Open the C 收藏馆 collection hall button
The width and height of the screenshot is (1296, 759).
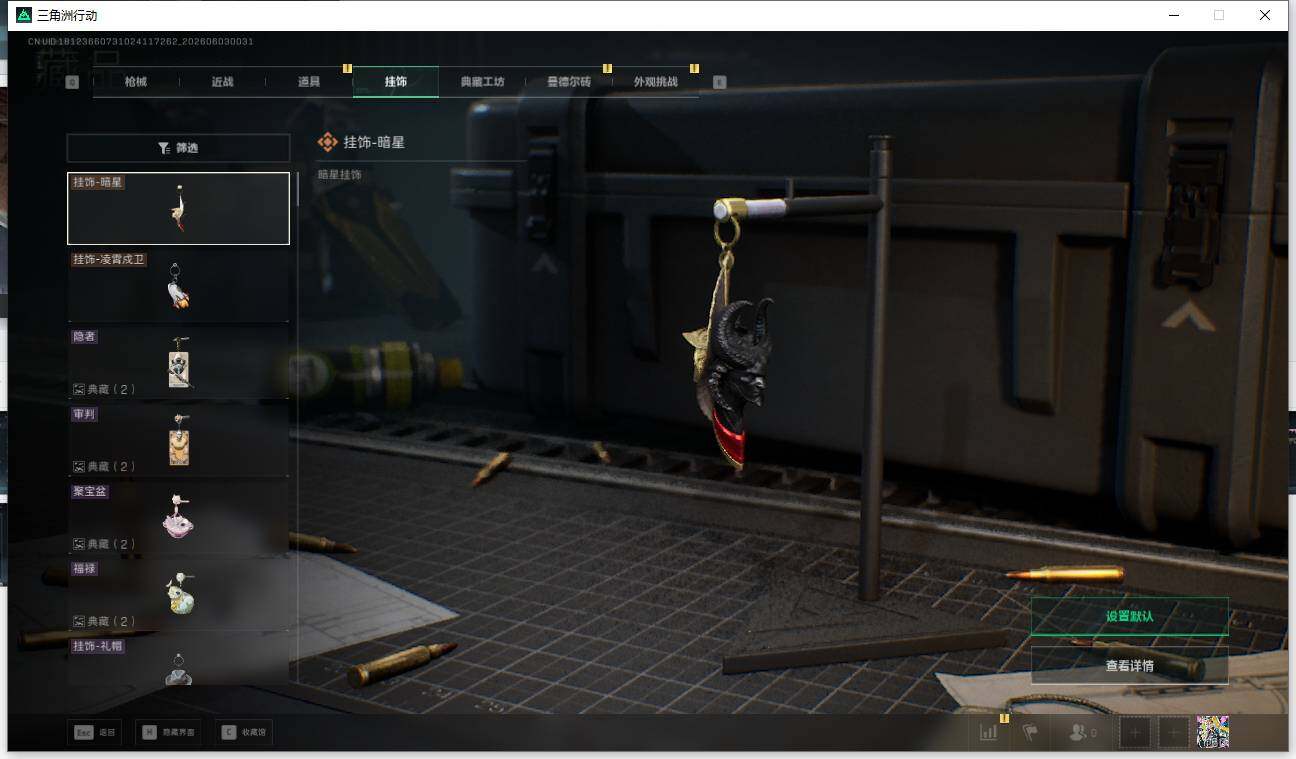tap(243, 733)
